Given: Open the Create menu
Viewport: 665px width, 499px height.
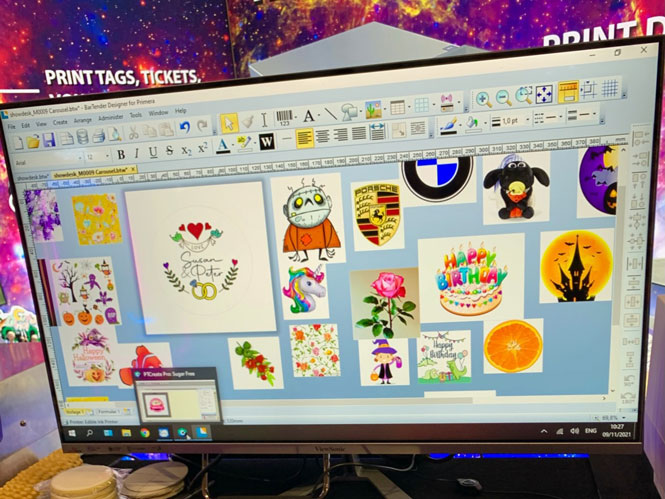Looking at the screenshot, I should pyautogui.click(x=60, y=122).
